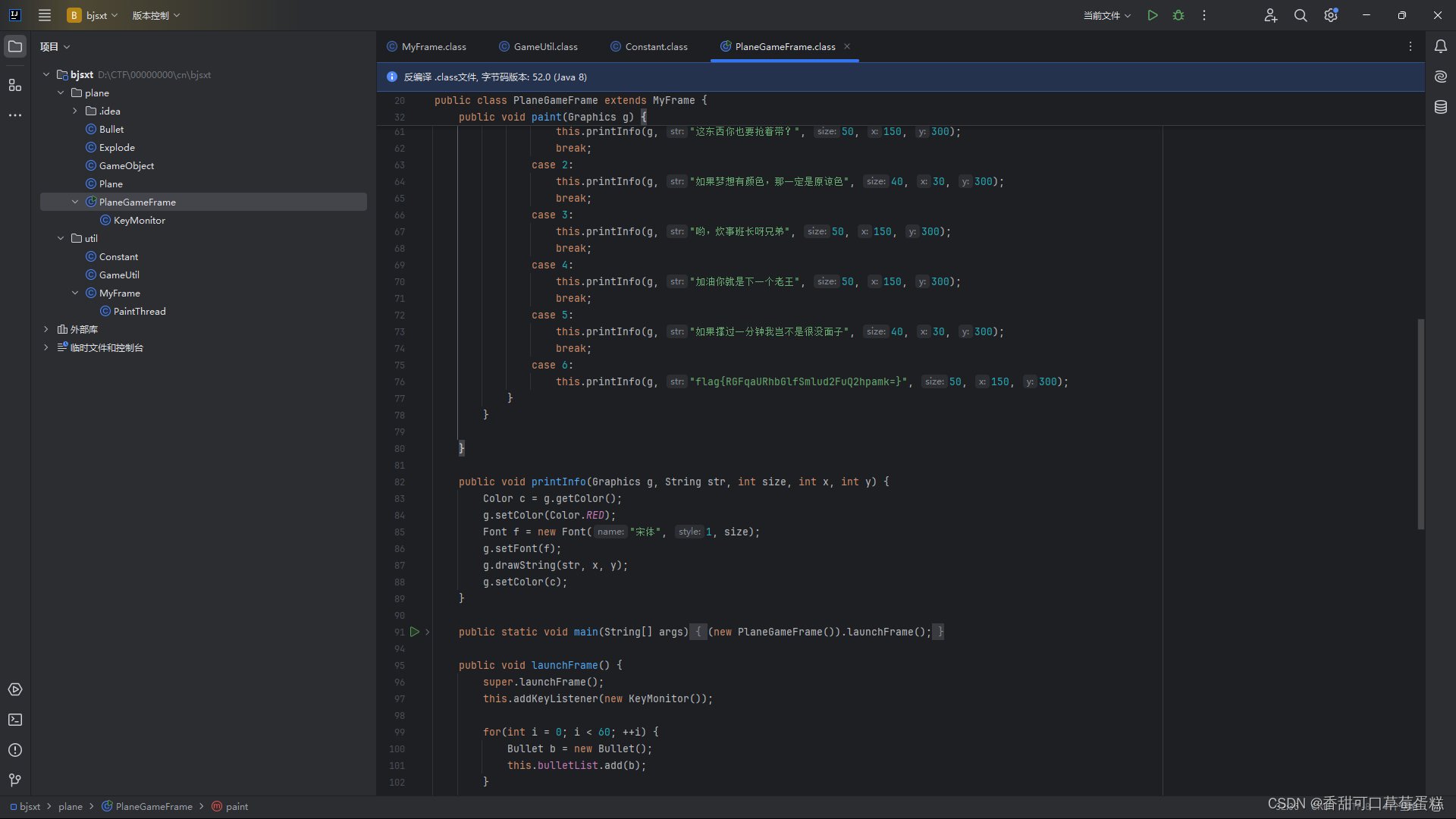Open the 版本控制 dropdown menu
The image size is (1456, 819).
[156, 15]
